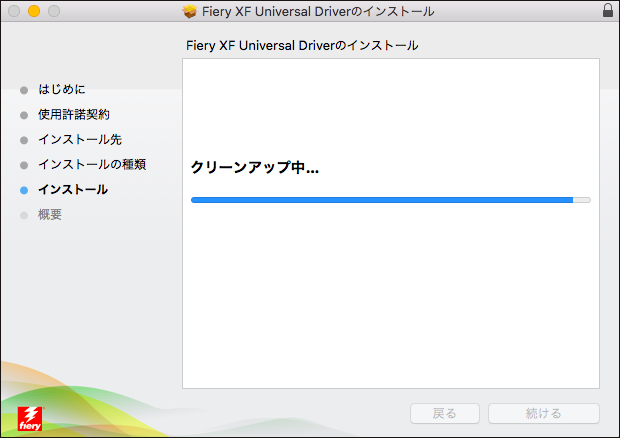Screen dimensions: 620x438
Task: Click the package icon beside window title
Action: [x=190, y=11]
